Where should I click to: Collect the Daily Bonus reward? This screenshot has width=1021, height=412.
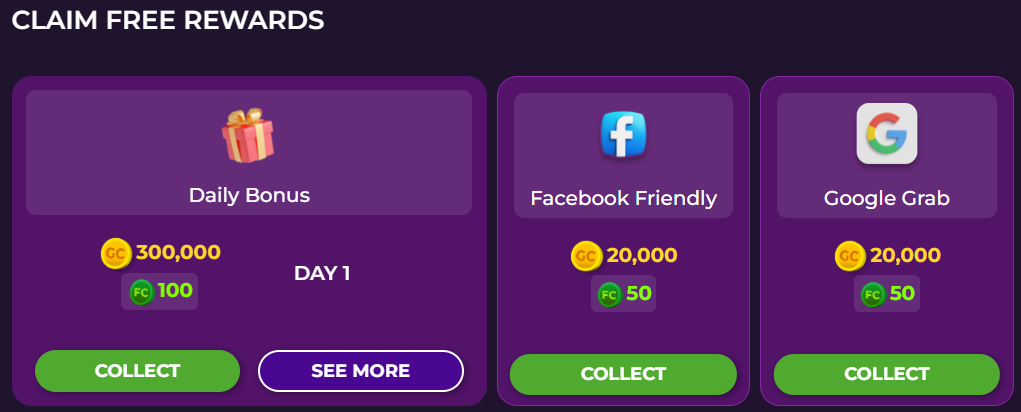point(137,371)
